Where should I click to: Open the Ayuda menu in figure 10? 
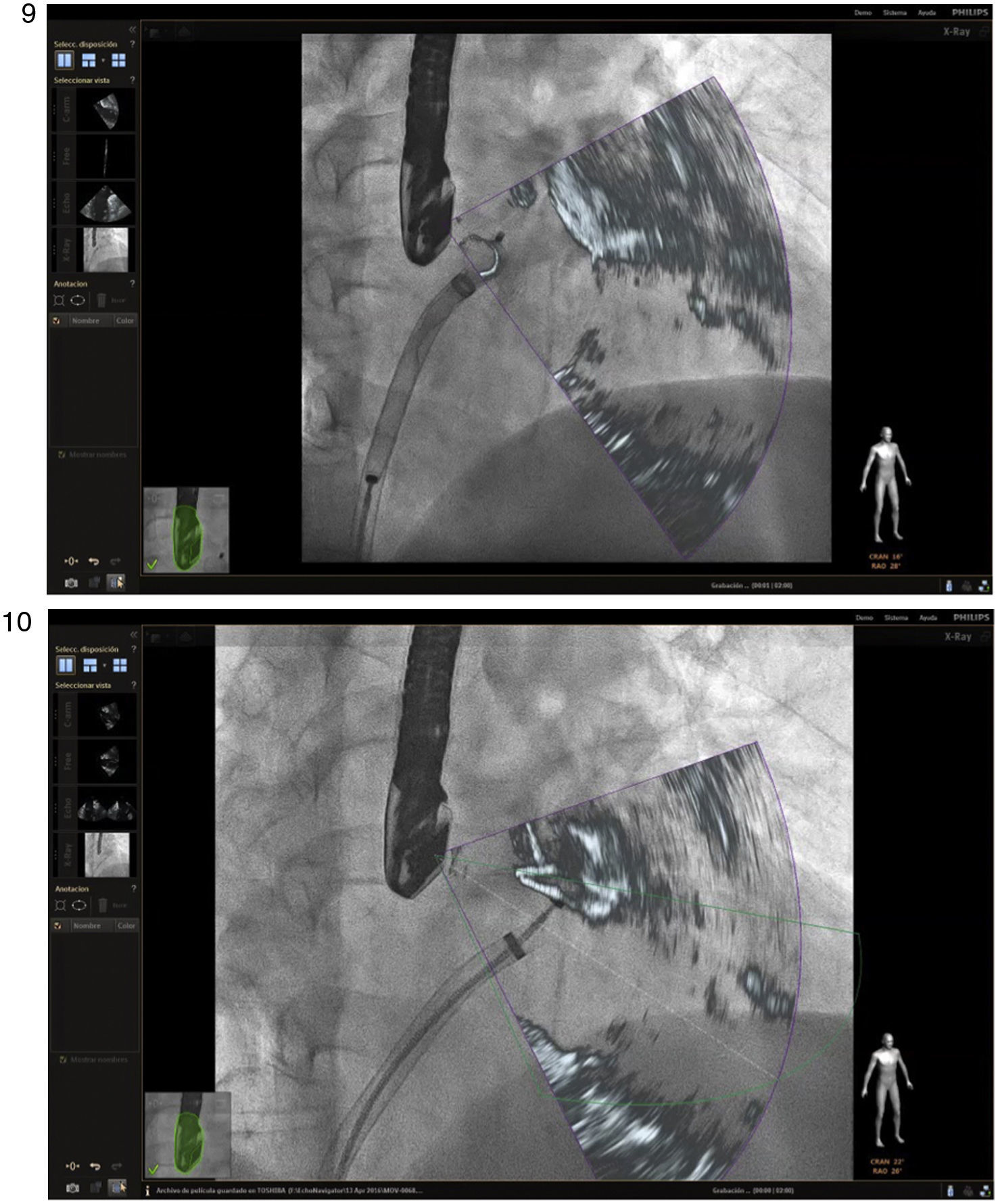click(928, 618)
